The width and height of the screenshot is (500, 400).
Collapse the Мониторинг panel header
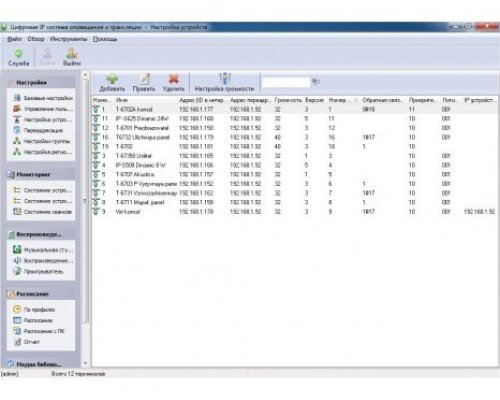click(x=41, y=174)
